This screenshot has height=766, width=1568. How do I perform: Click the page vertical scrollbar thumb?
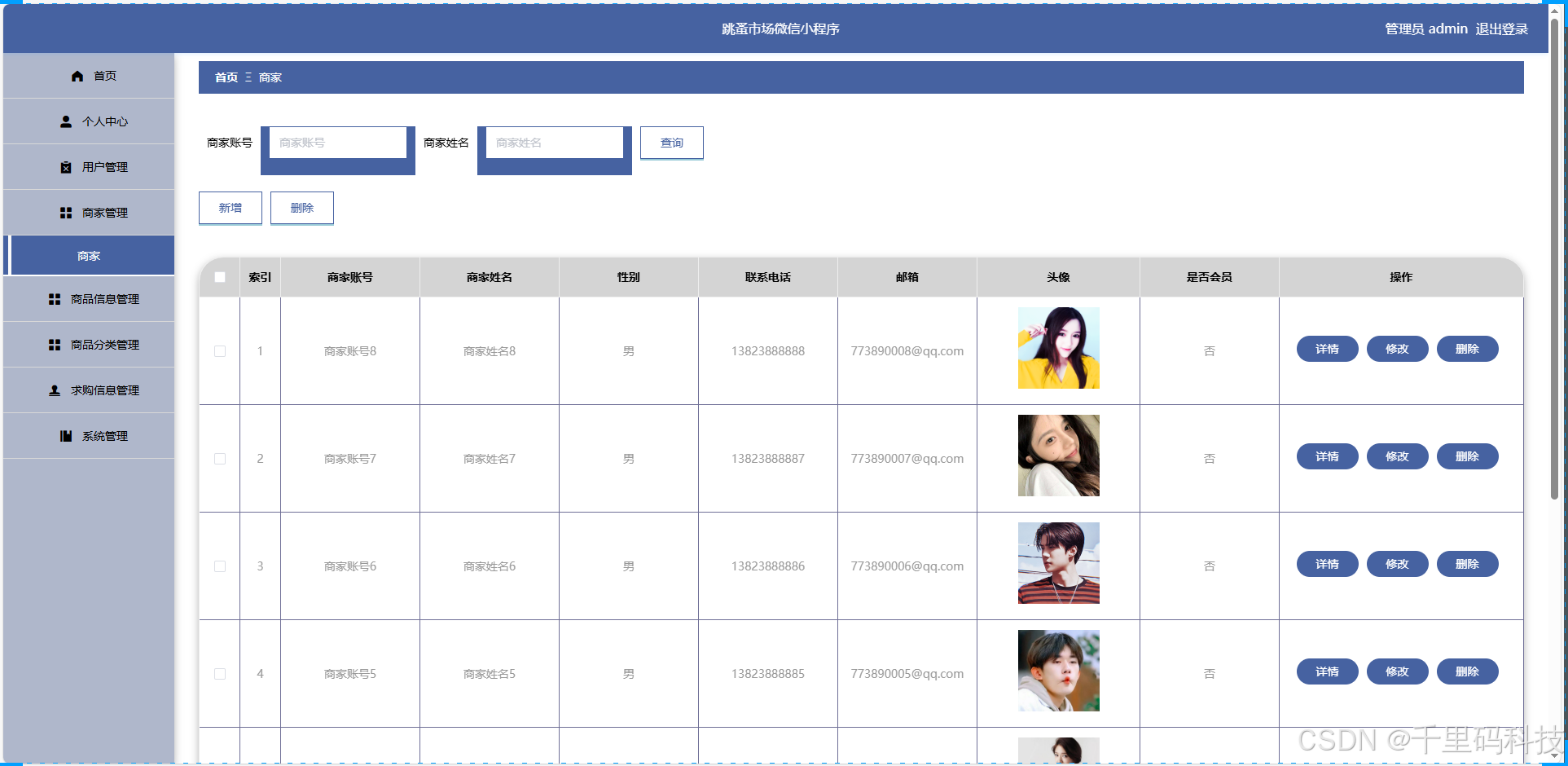pos(1554,258)
